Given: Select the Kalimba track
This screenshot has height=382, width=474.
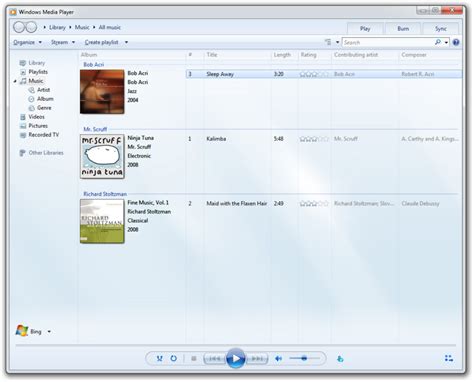Looking at the screenshot, I should click(x=323, y=139).
